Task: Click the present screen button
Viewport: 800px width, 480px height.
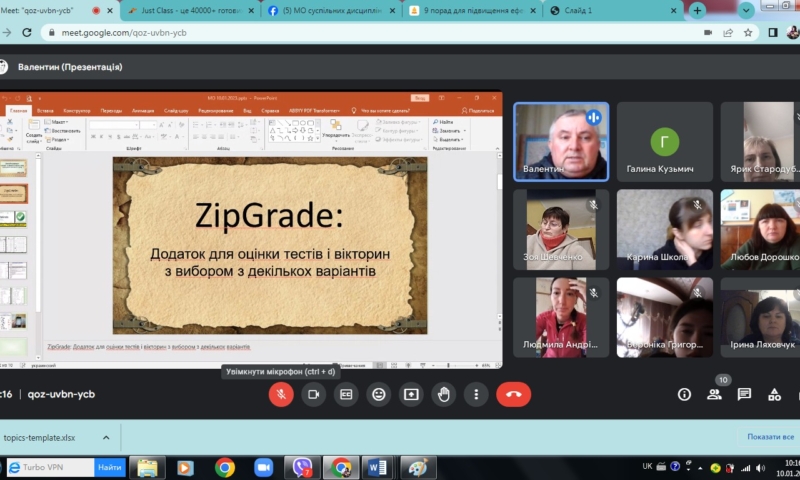Action: coord(411,394)
